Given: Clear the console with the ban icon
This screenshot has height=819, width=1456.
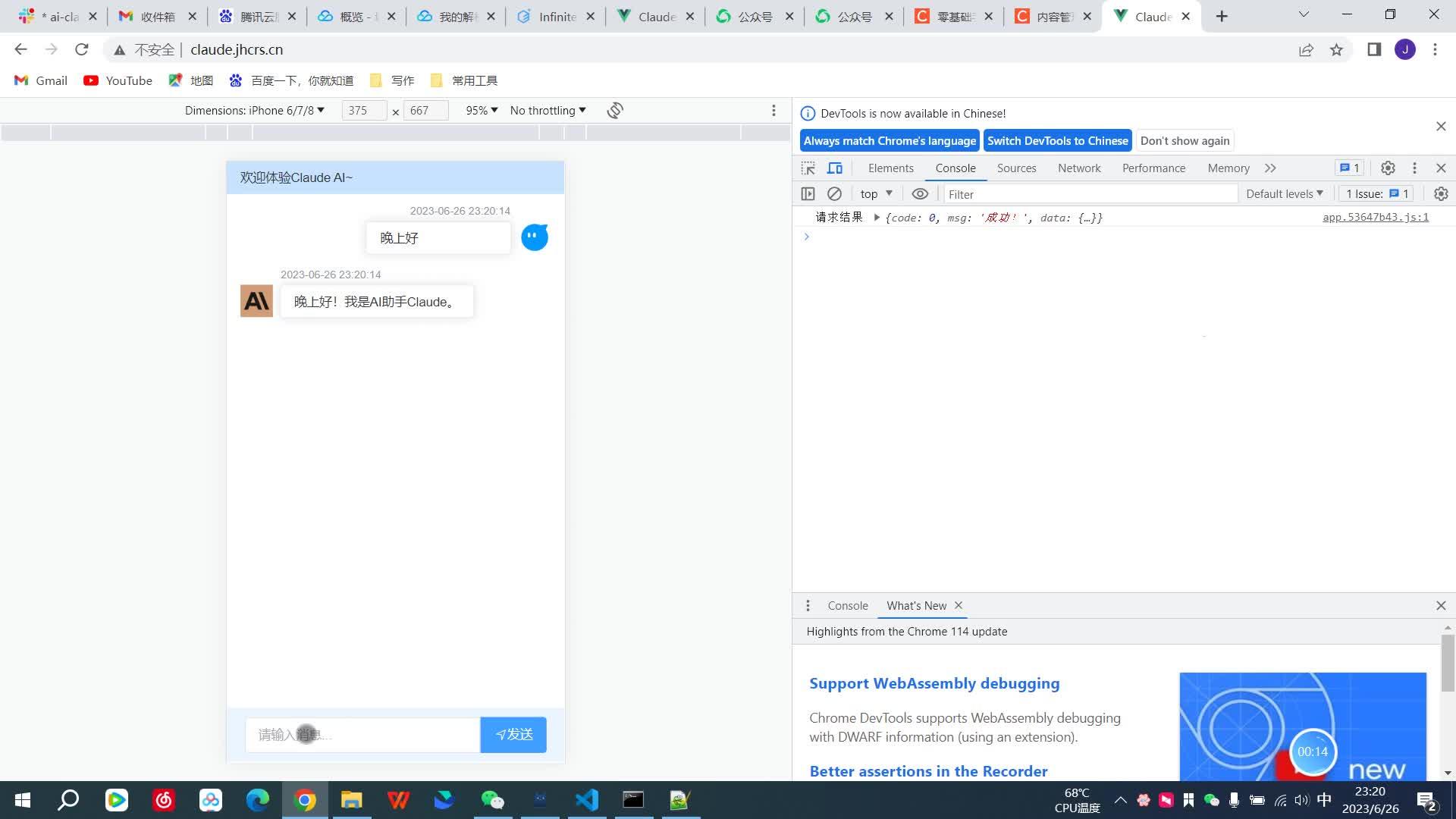Looking at the screenshot, I should pyautogui.click(x=834, y=194).
